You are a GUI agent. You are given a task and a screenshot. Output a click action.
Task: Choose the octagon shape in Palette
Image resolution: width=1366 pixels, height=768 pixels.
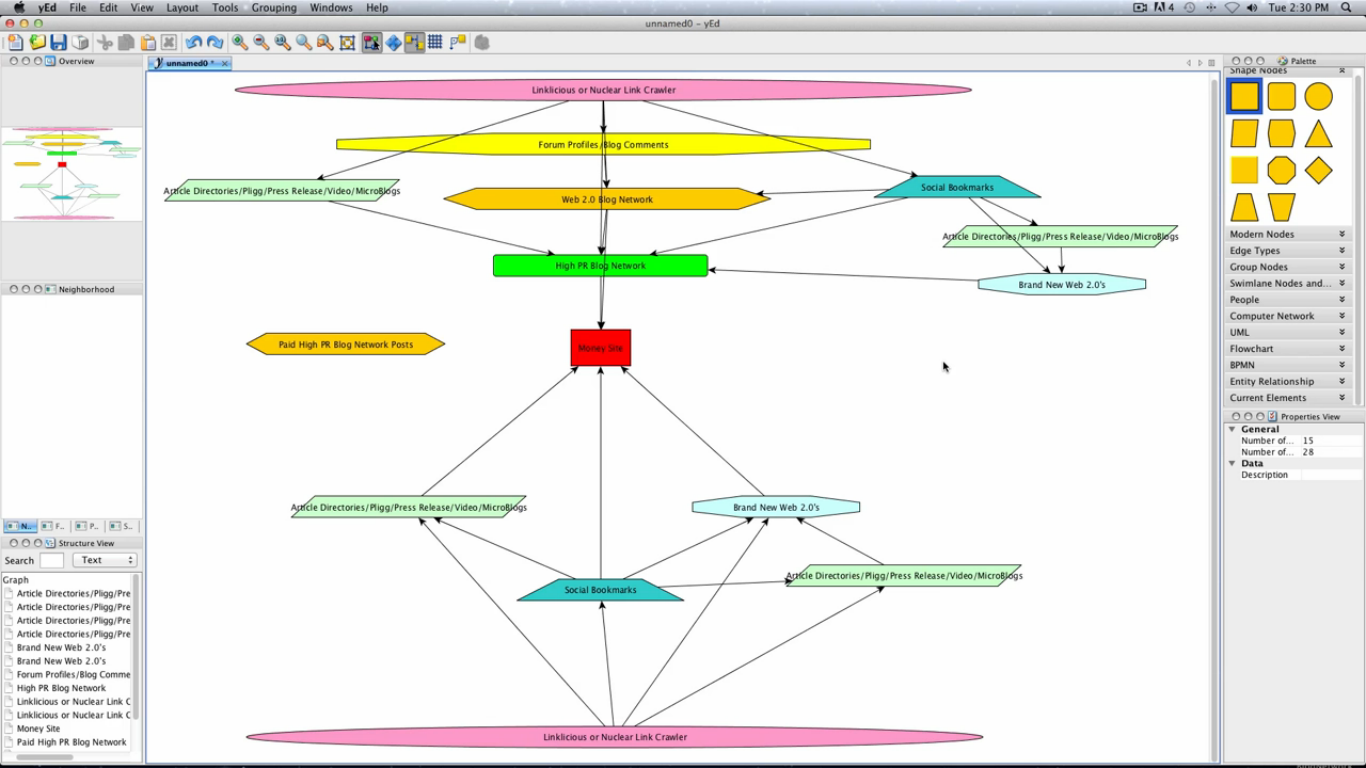point(1281,170)
